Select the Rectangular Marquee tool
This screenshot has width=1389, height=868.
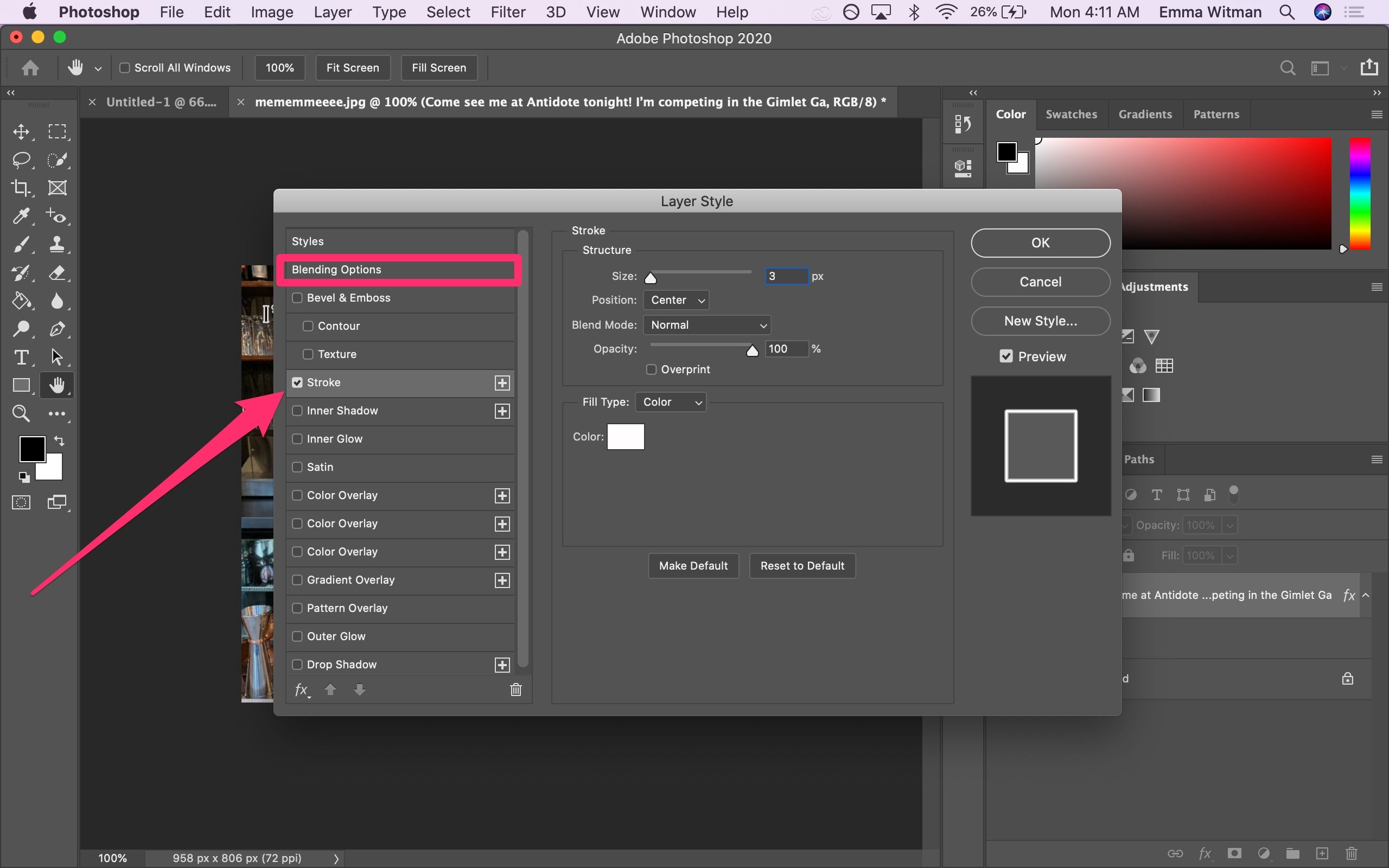(57, 132)
